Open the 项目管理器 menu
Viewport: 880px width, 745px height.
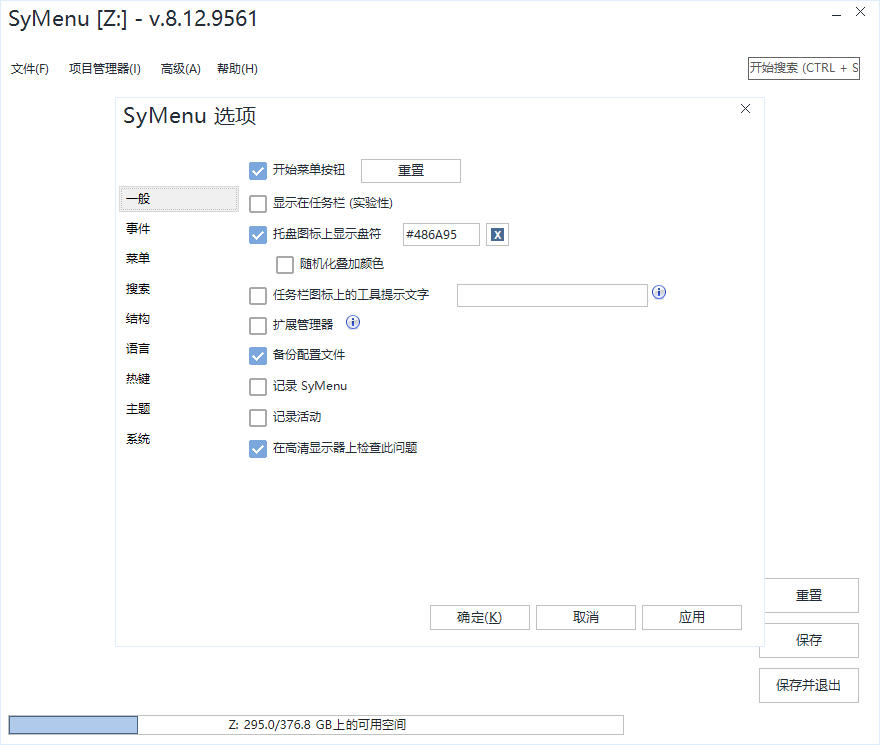tap(104, 68)
